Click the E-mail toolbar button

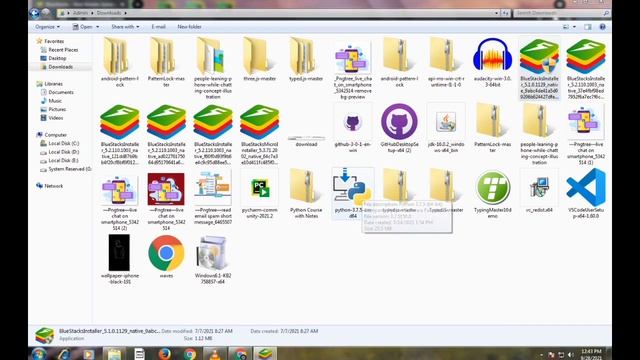[158, 27]
